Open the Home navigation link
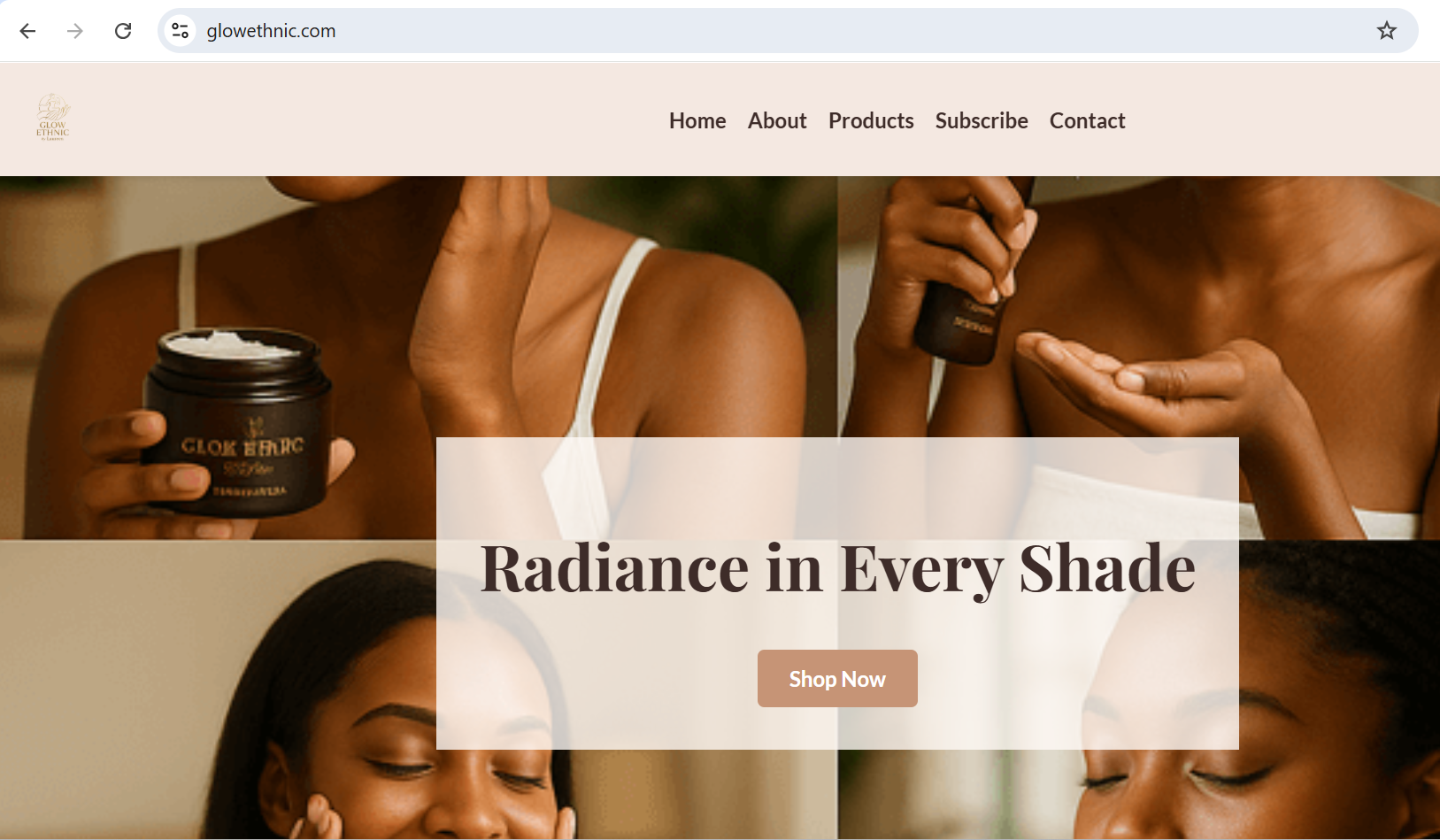 point(697,120)
